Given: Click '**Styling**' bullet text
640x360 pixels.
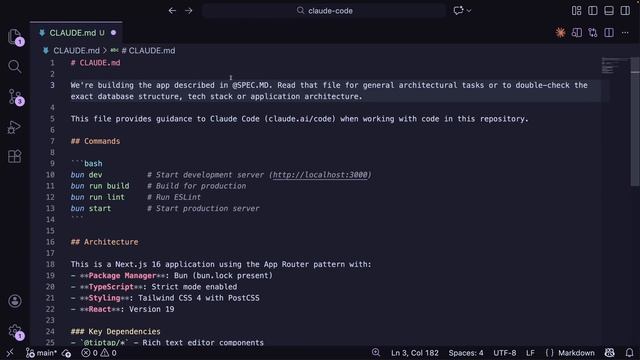Looking at the screenshot, I should (104, 298).
